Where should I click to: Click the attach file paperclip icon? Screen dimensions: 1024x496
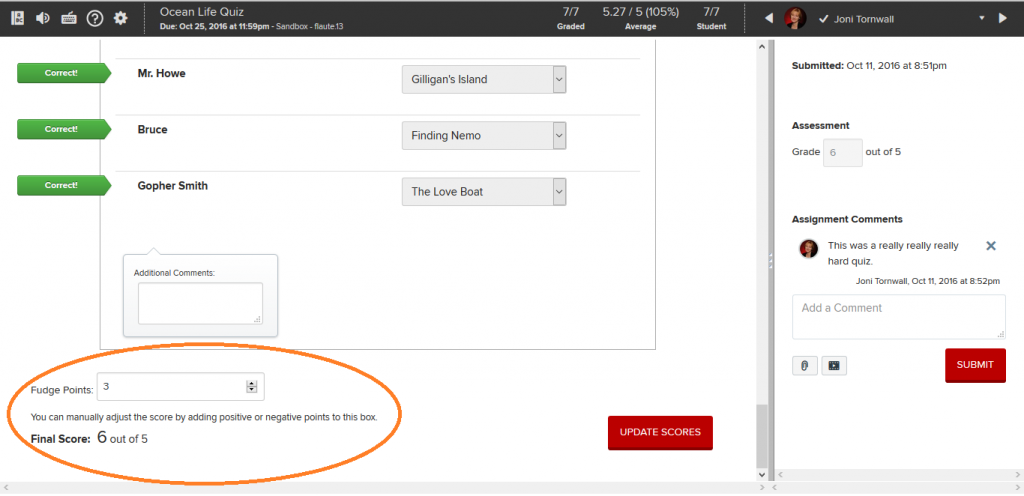coord(805,366)
